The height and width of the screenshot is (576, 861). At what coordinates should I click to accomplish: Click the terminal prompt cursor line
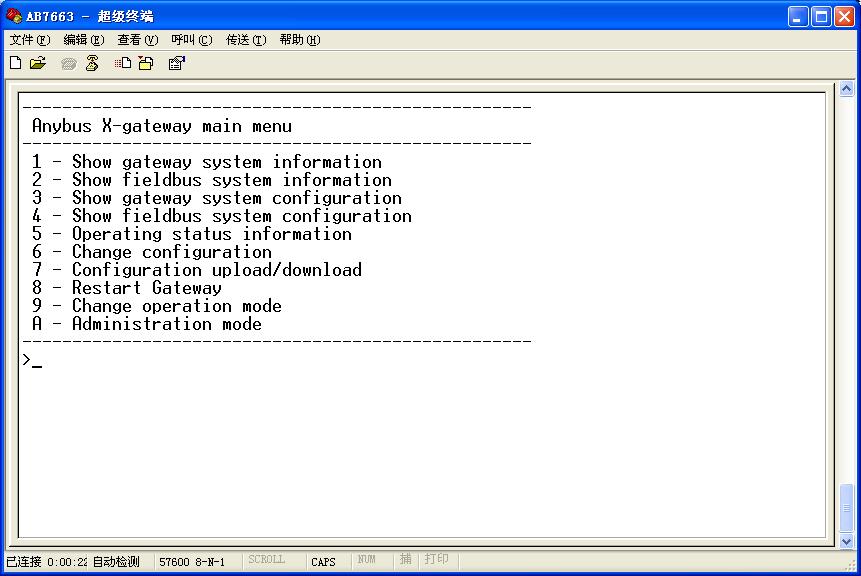(x=32, y=361)
